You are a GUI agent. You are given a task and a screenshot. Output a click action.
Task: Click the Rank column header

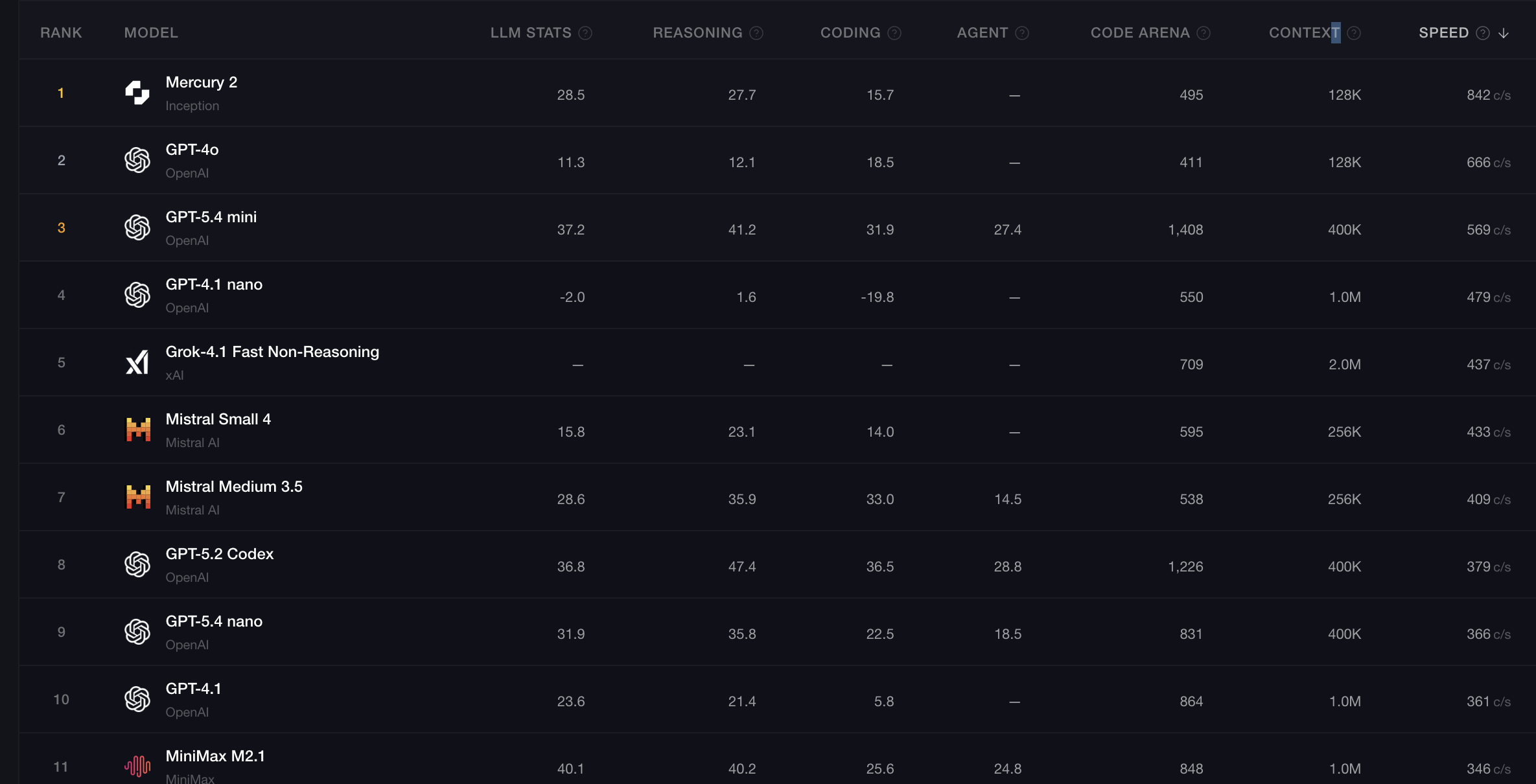pos(61,33)
